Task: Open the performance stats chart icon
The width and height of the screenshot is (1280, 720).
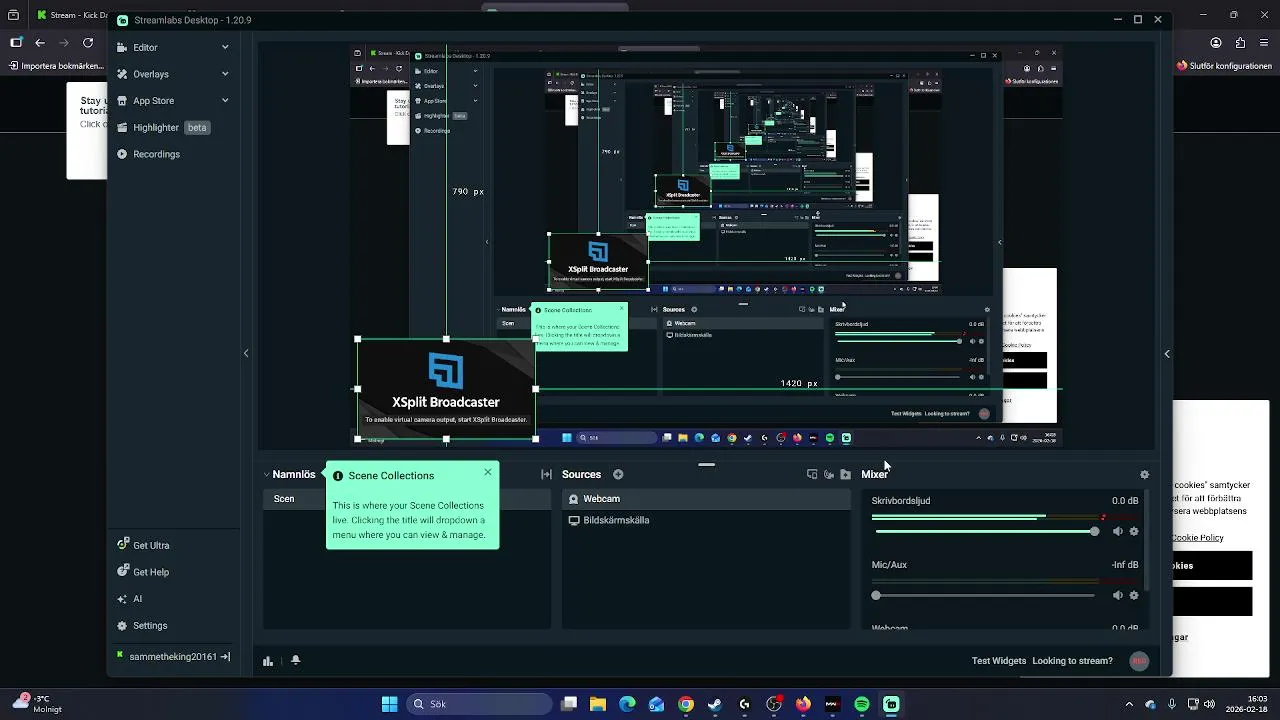Action: [268, 661]
